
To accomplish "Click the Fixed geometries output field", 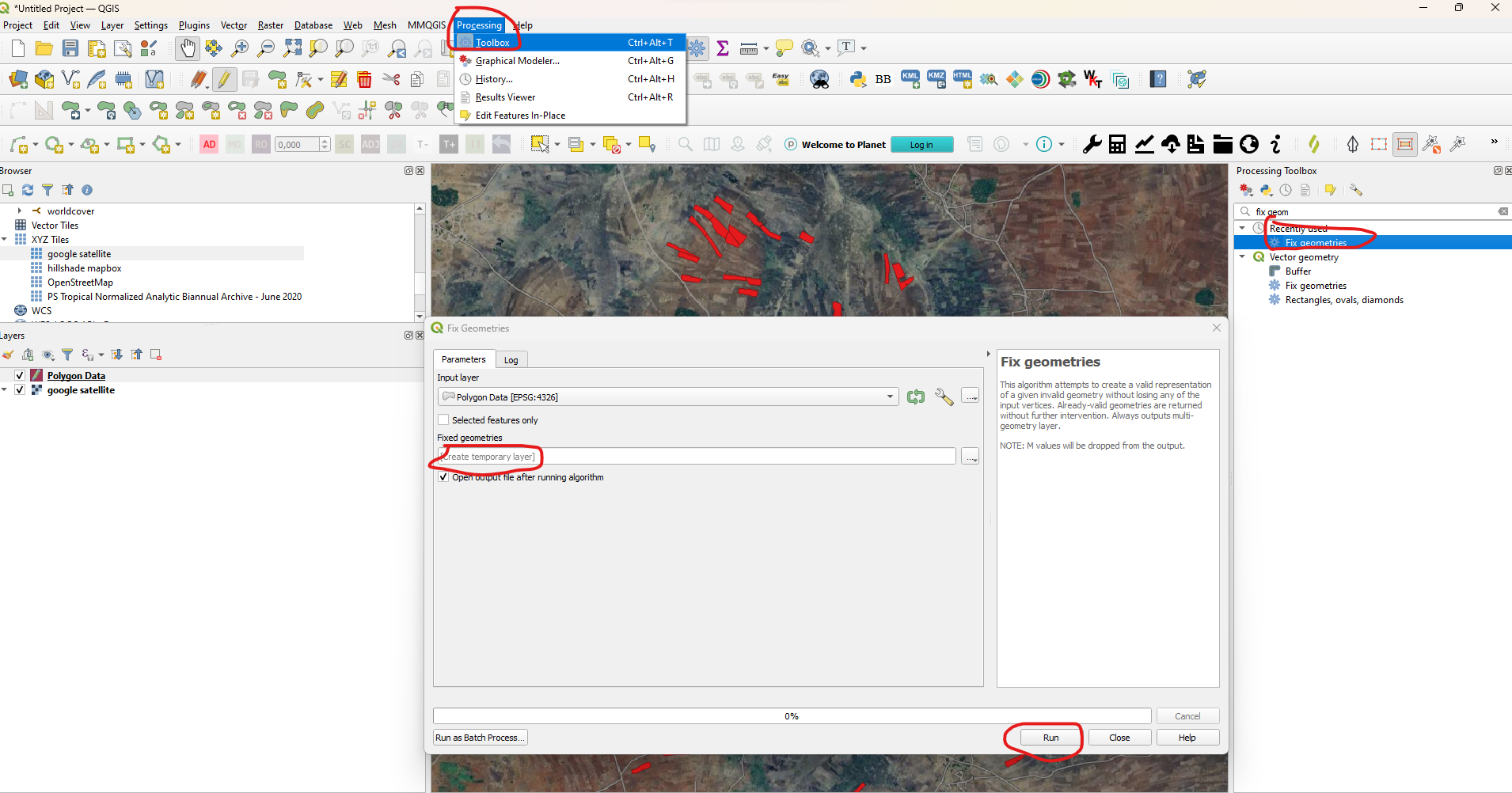I will [697, 457].
